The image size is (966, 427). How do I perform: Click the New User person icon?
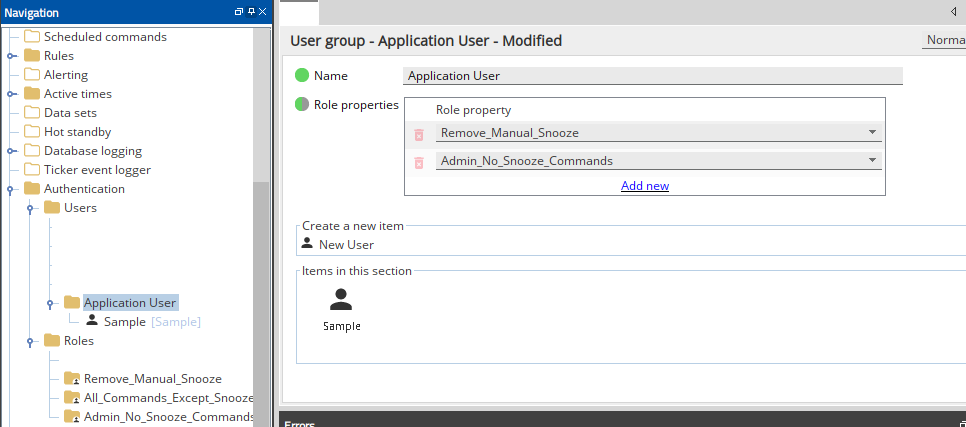click(x=307, y=244)
